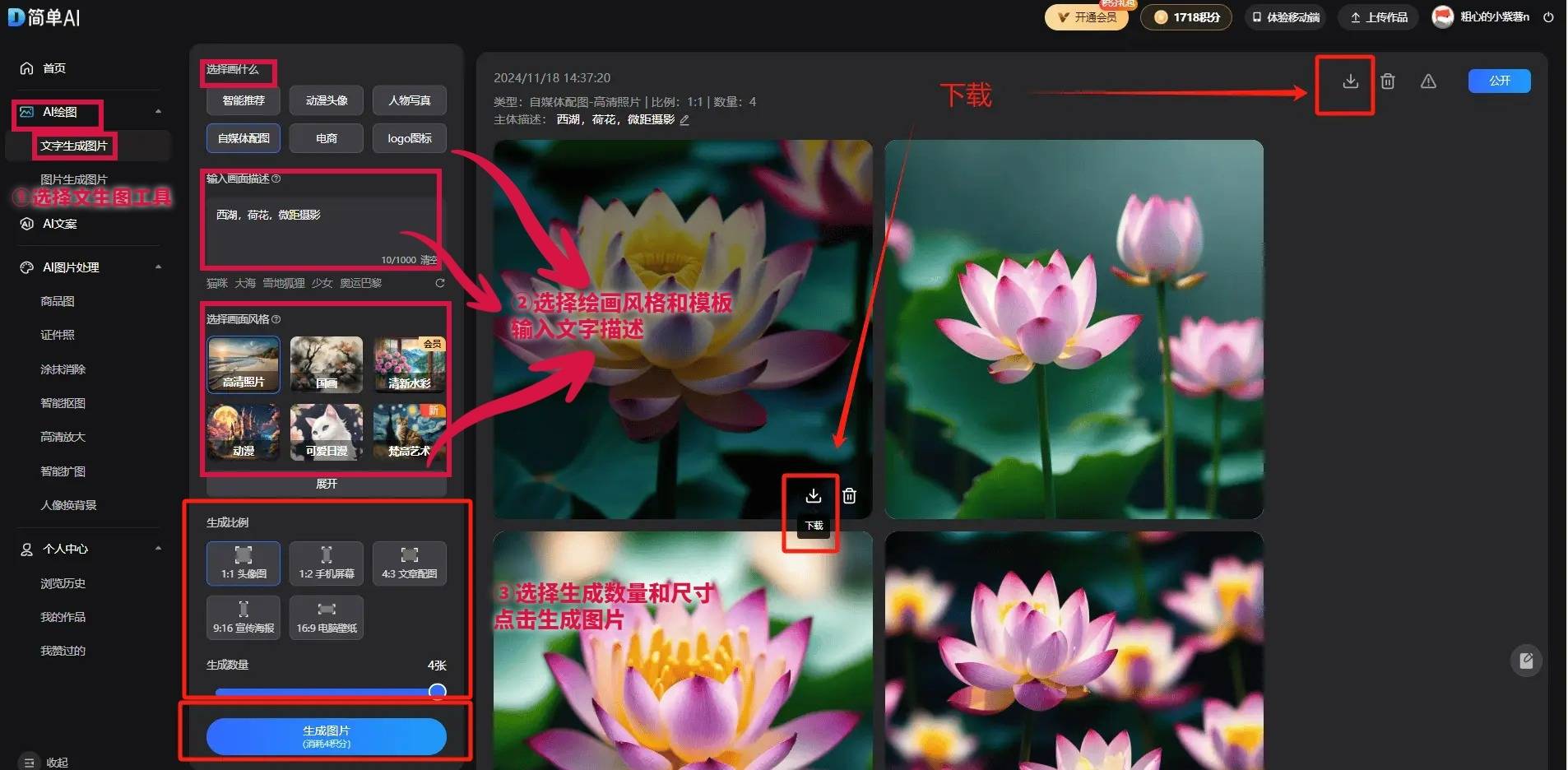Image resolution: width=1568 pixels, height=770 pixels.
Task: Click the edit pencil beside subject description
Action: click(684, 120)
